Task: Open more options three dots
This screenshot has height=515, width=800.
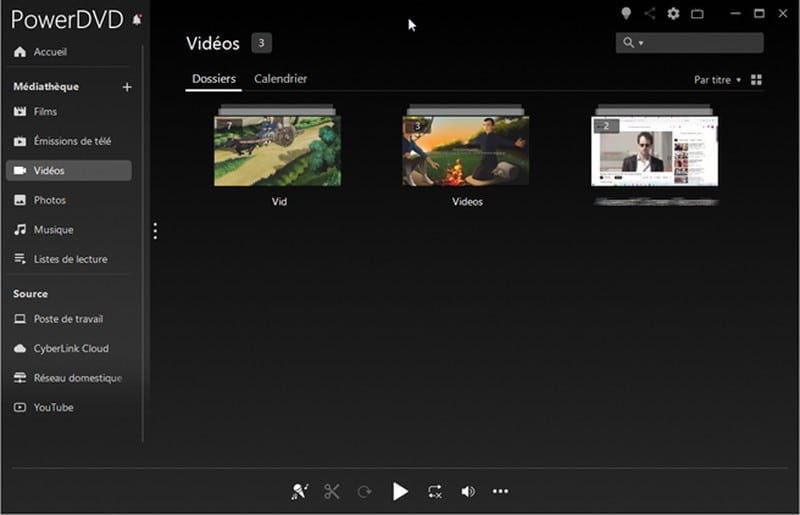Action: (x=500, y=492)
